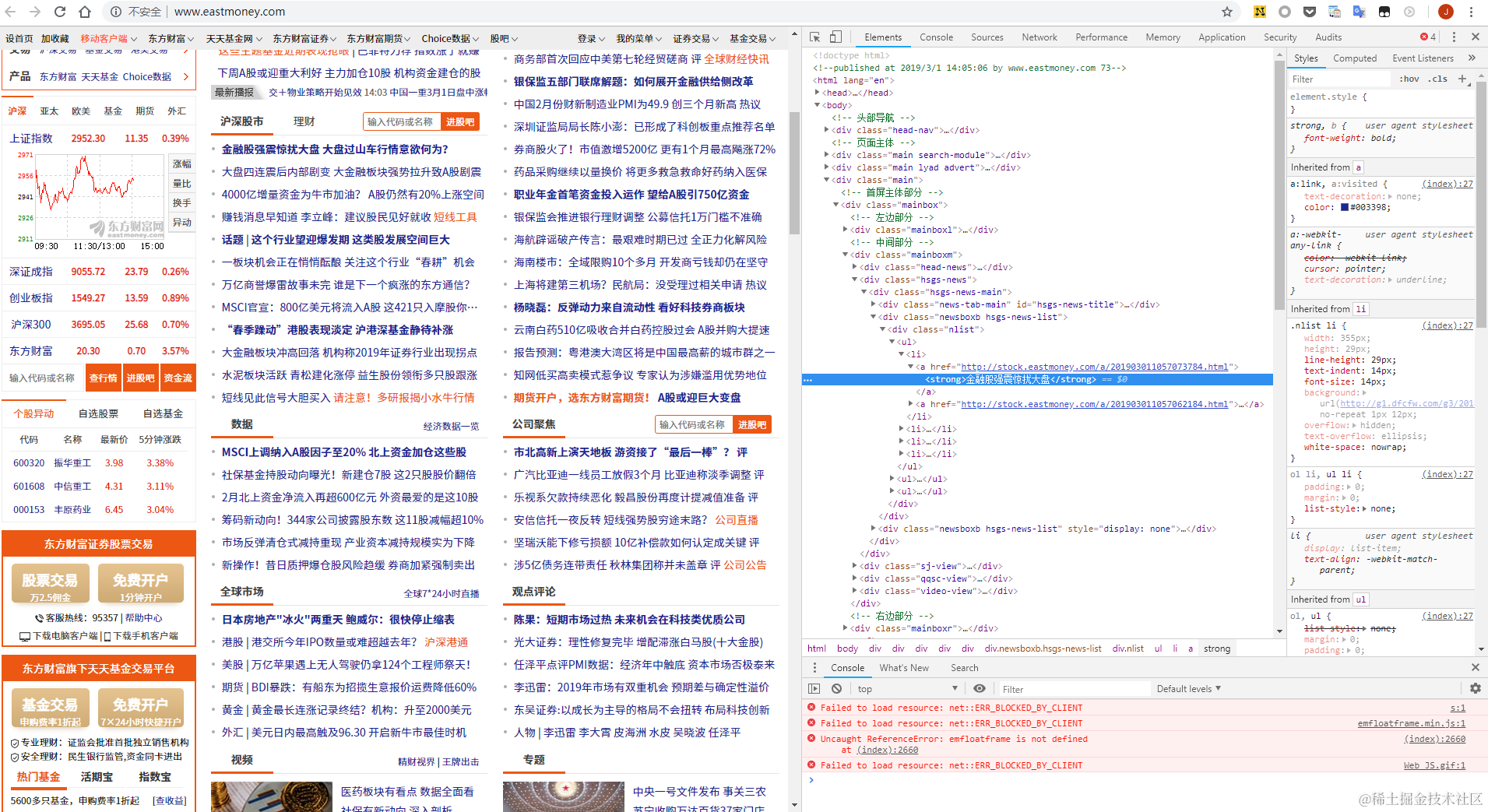Close the DevTools panel
Screen dimensions: 1488x812
coord(1475,37)
